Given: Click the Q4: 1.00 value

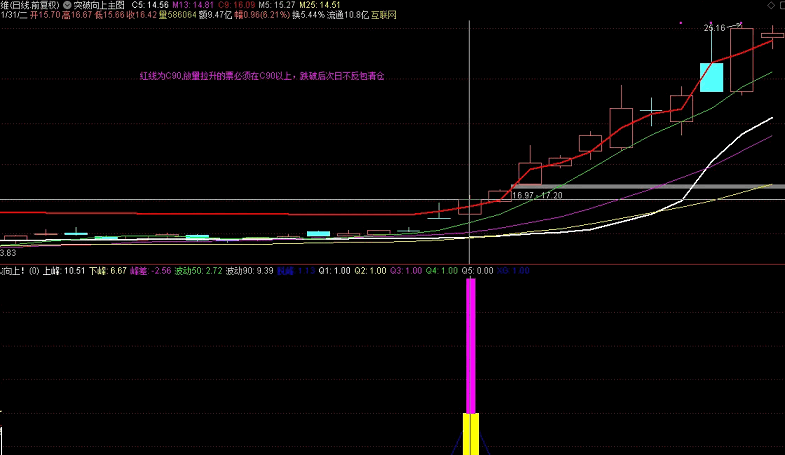Looking at the screenshot, I should 442,271.
